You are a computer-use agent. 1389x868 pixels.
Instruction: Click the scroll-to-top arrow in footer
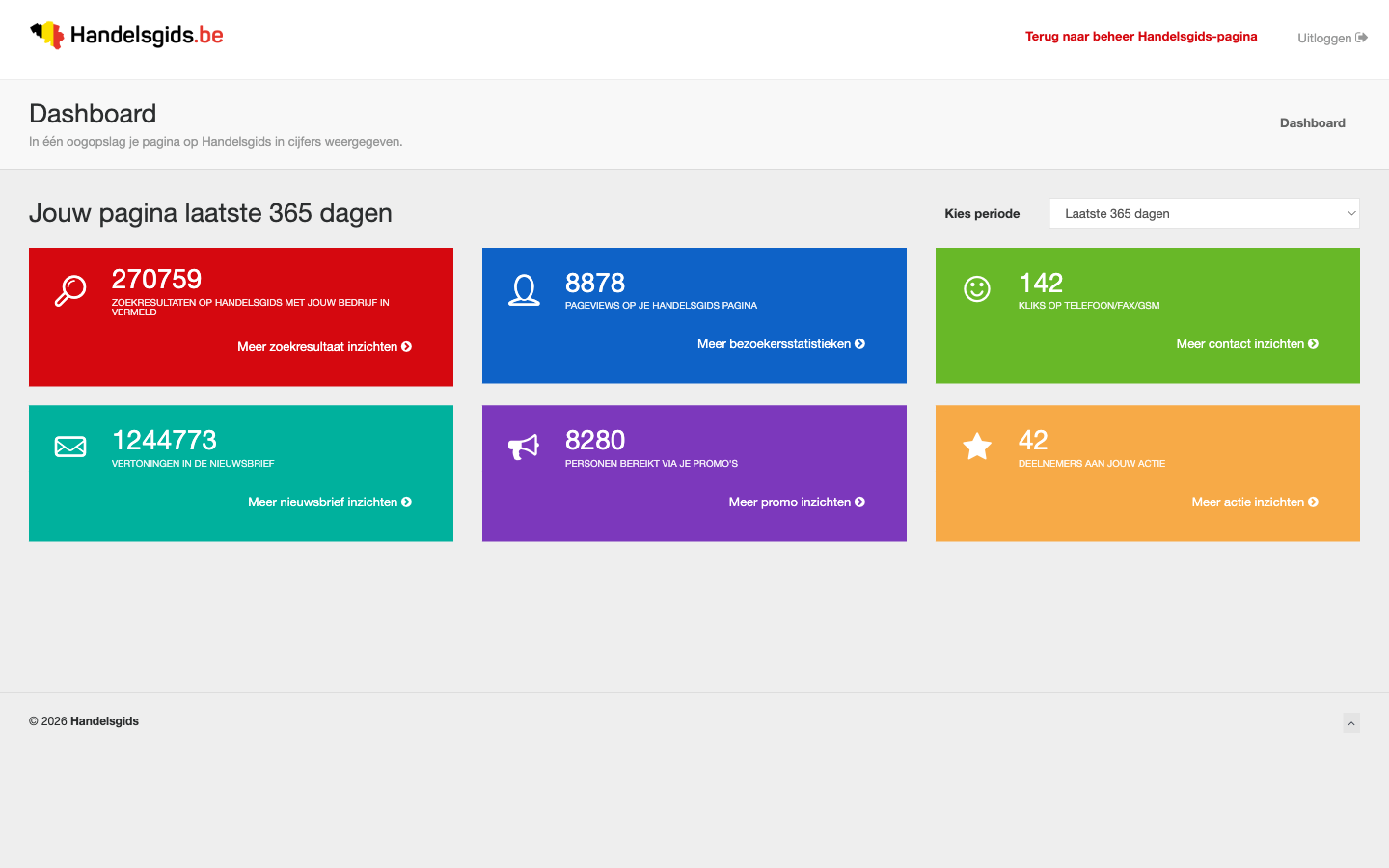click(x=1351, y=723)
